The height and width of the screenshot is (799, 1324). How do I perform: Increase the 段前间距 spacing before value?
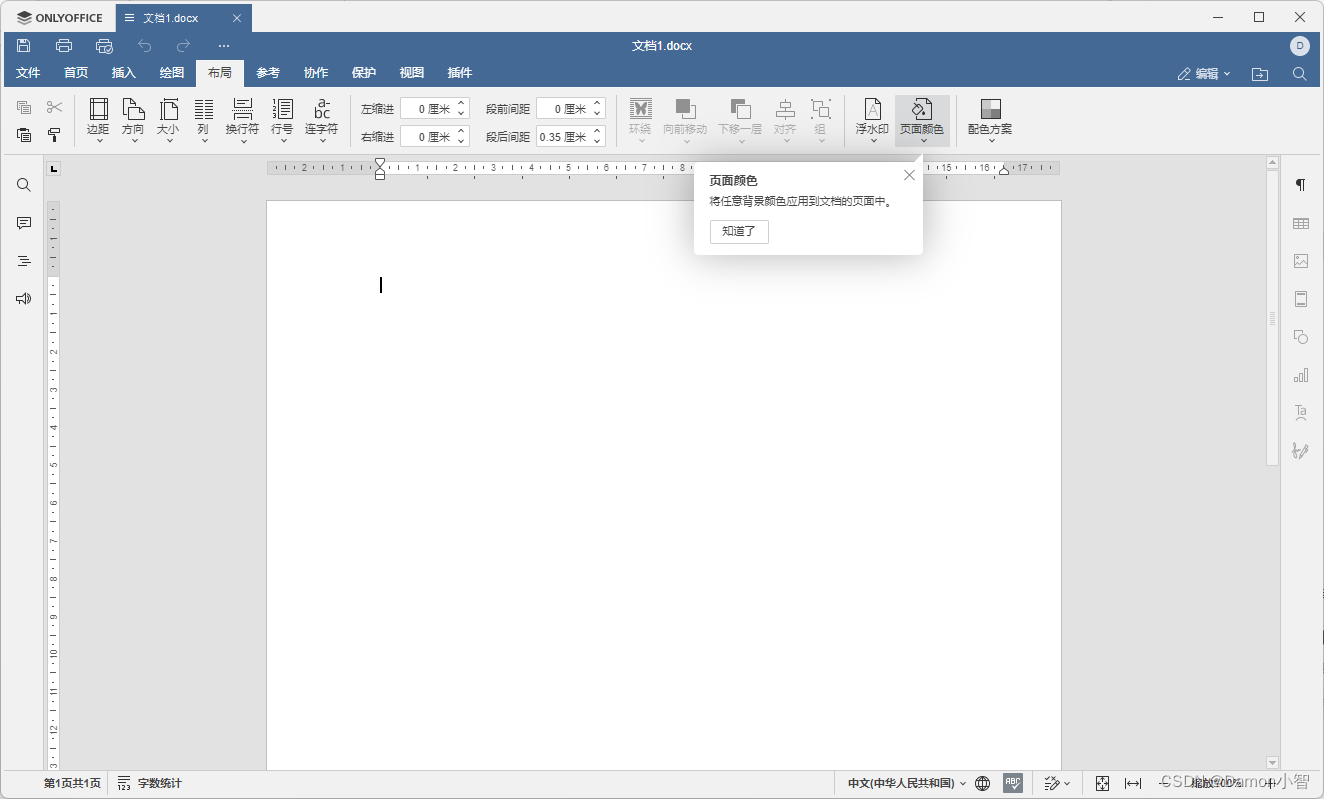coord(598,104)
